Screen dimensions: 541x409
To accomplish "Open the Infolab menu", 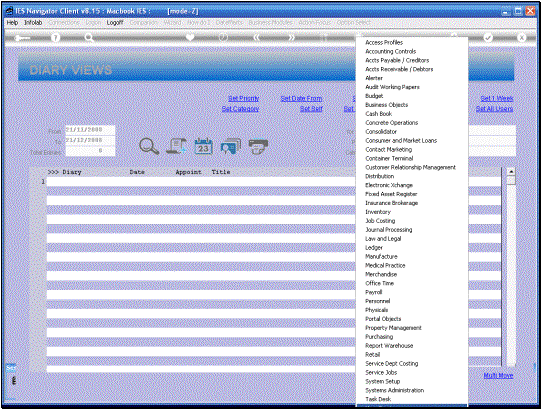I will click(33, 22).
